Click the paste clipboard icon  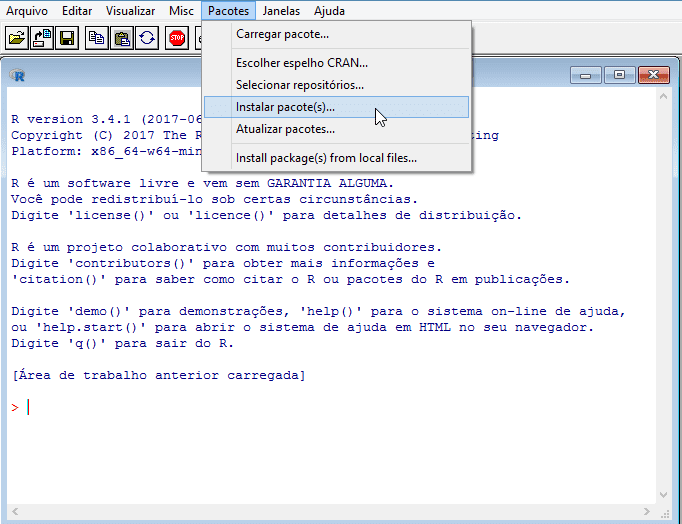click(122, 39)
